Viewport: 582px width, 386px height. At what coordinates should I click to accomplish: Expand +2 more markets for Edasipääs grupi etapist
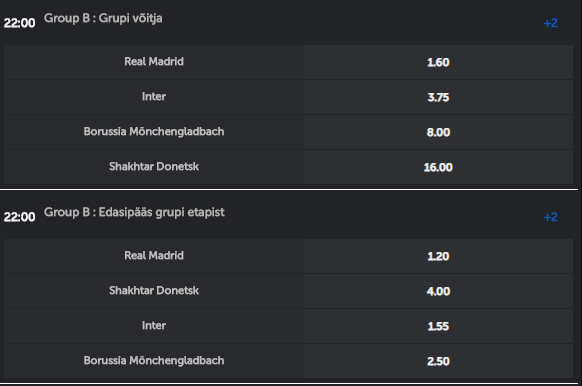point(550,217)
